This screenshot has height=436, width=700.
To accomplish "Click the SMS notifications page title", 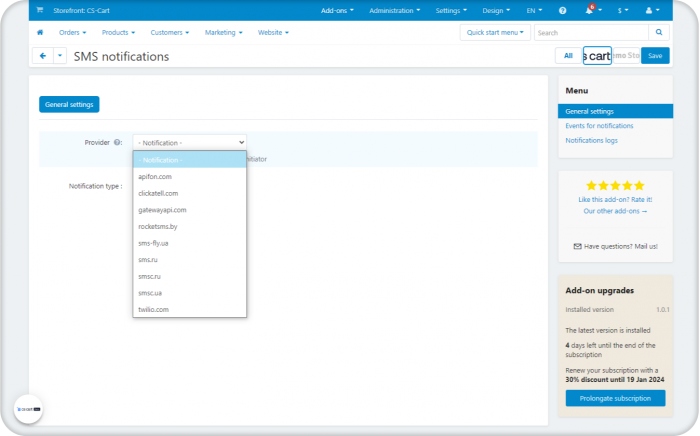I will (x=121, y=56).
